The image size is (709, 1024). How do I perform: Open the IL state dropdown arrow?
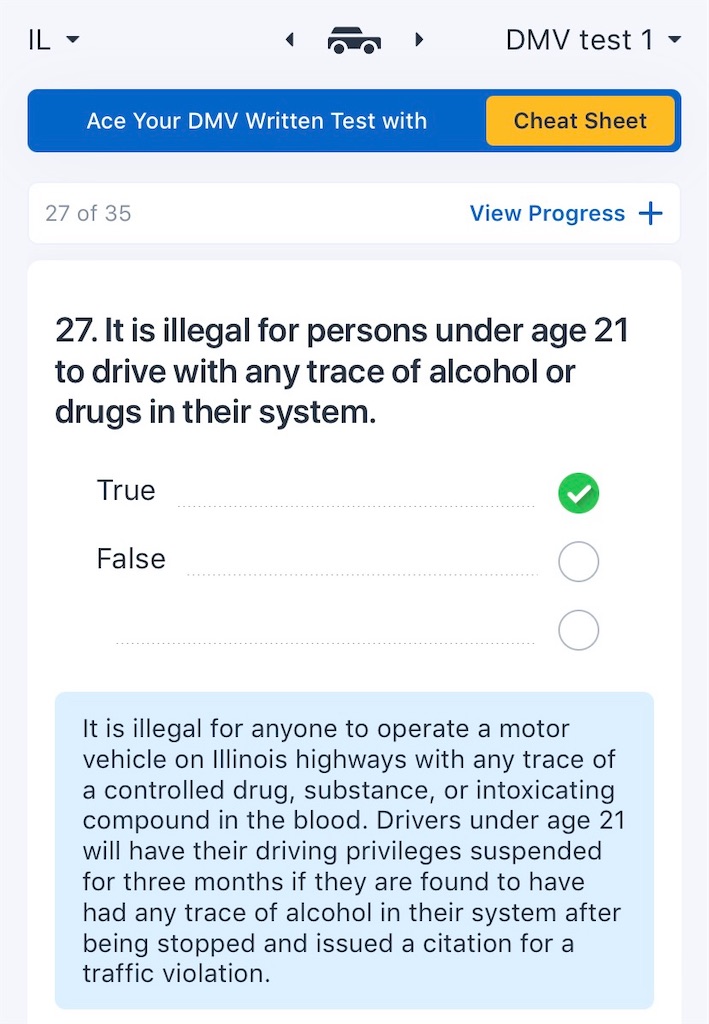point(73,40)
